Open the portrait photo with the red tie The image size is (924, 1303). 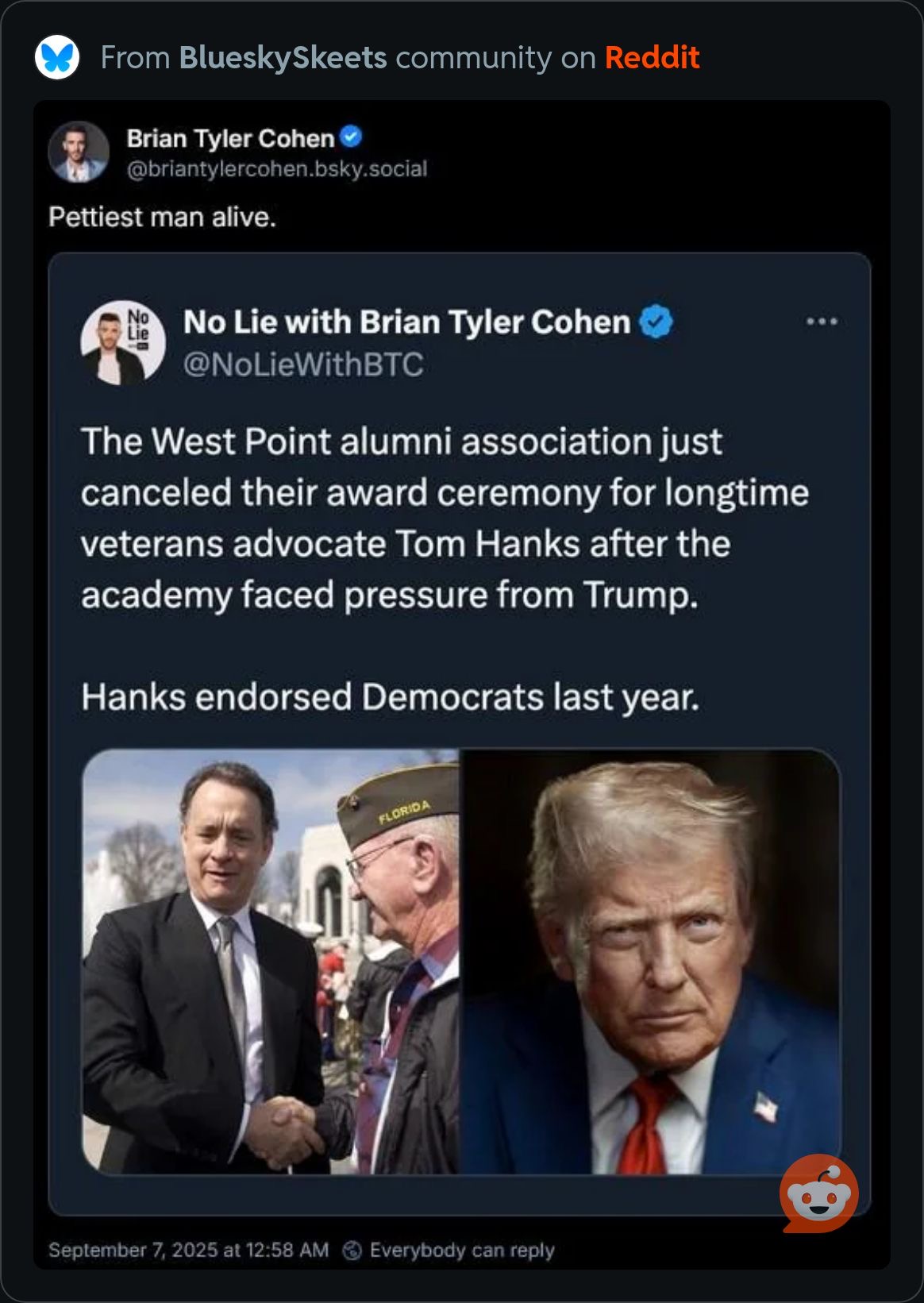(650, 962)
